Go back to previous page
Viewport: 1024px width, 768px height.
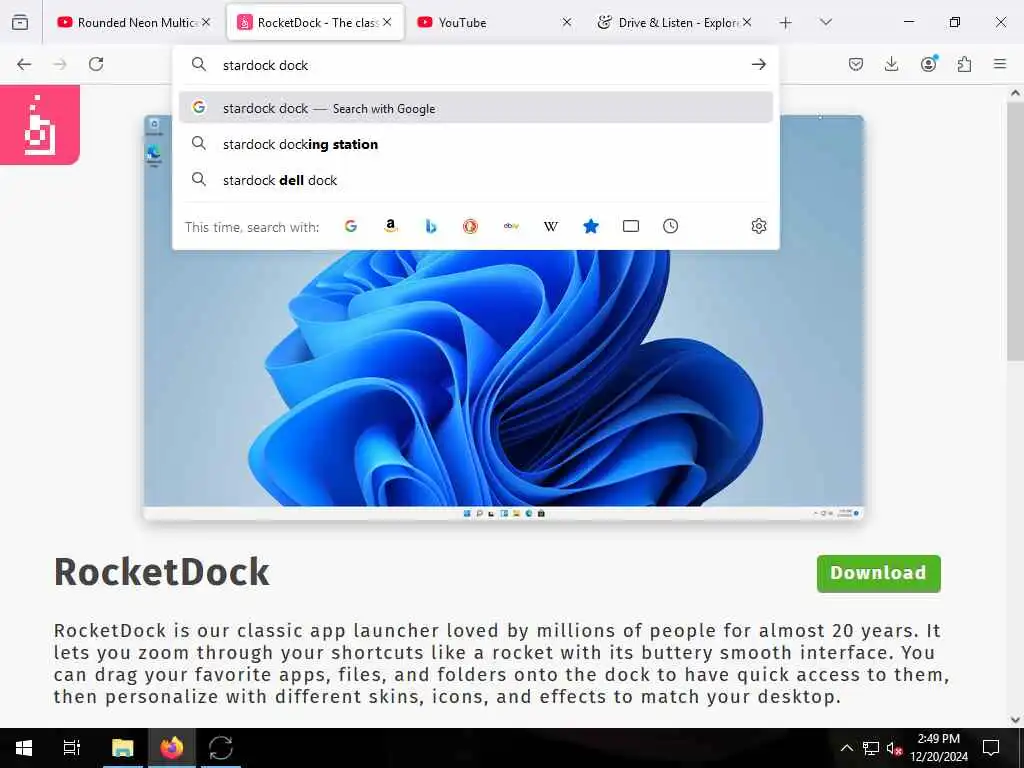pos(24,64)
